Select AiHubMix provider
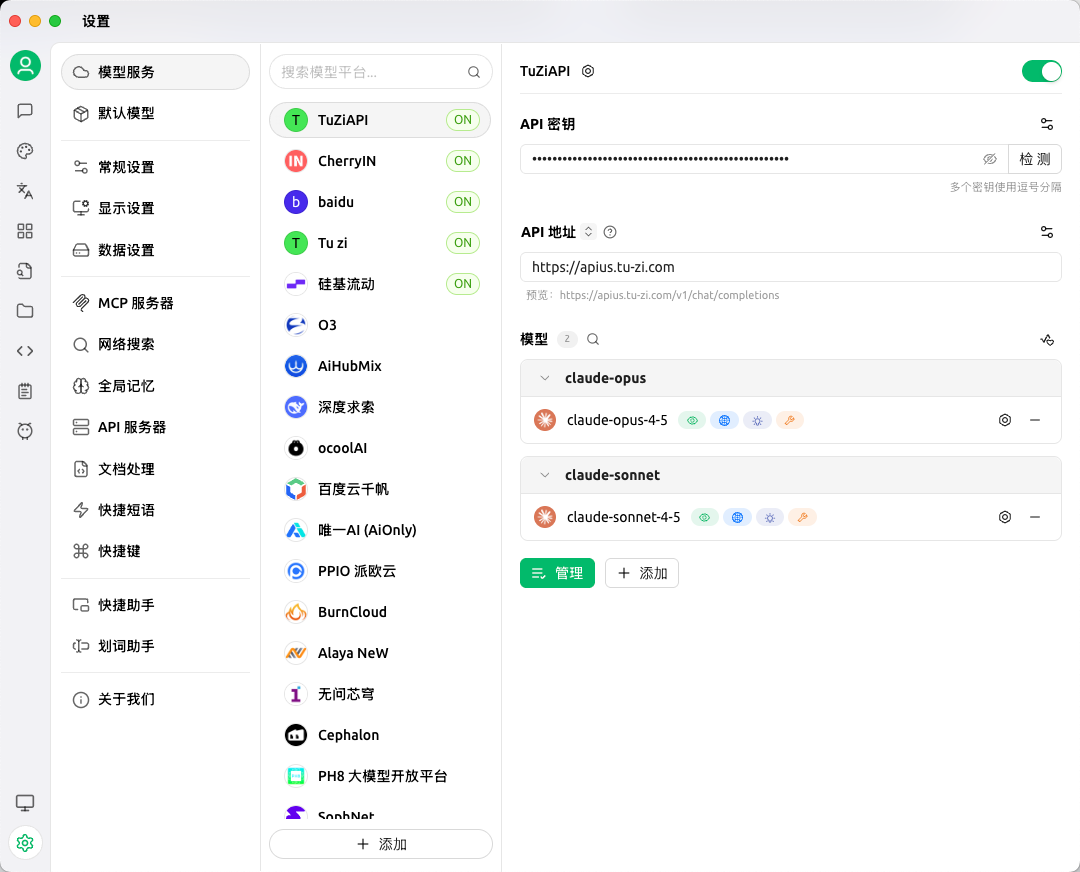Image resolution: width=1080 pixels, height=872 pixels. [x=380, y=366]
